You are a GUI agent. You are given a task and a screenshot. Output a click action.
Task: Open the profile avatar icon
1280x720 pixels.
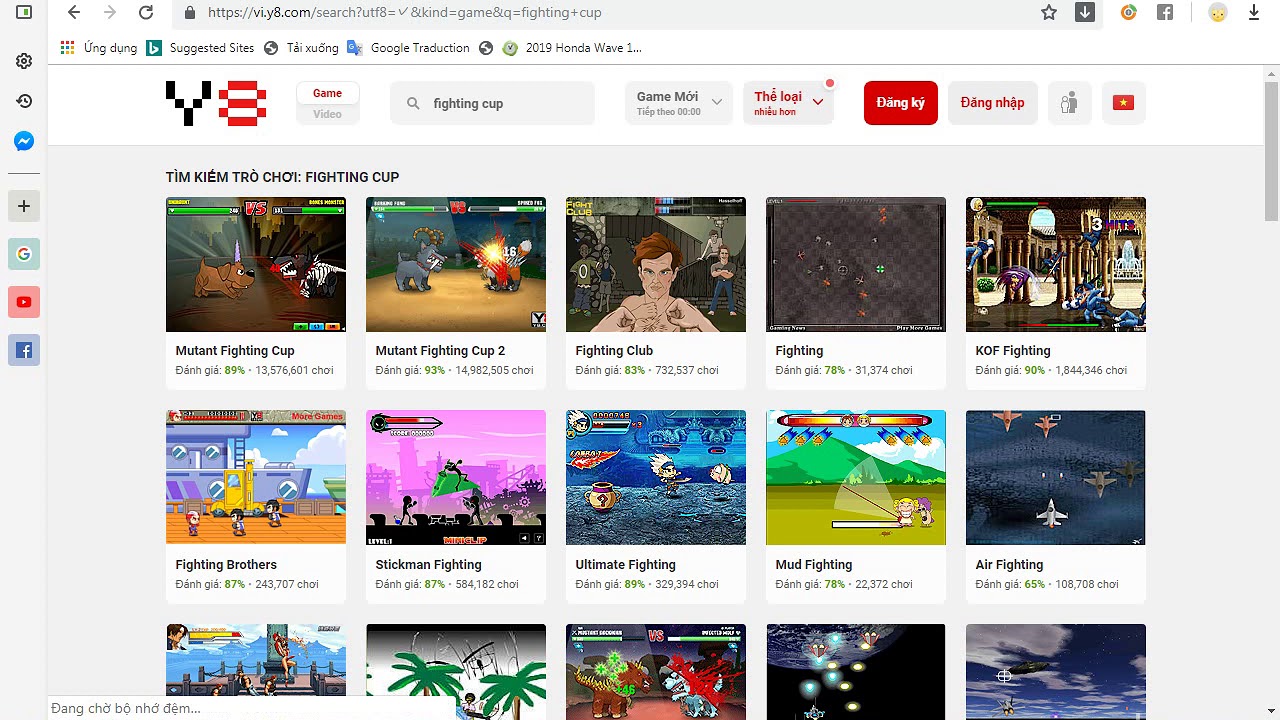pyautogui.click(x=1217, y=13)
